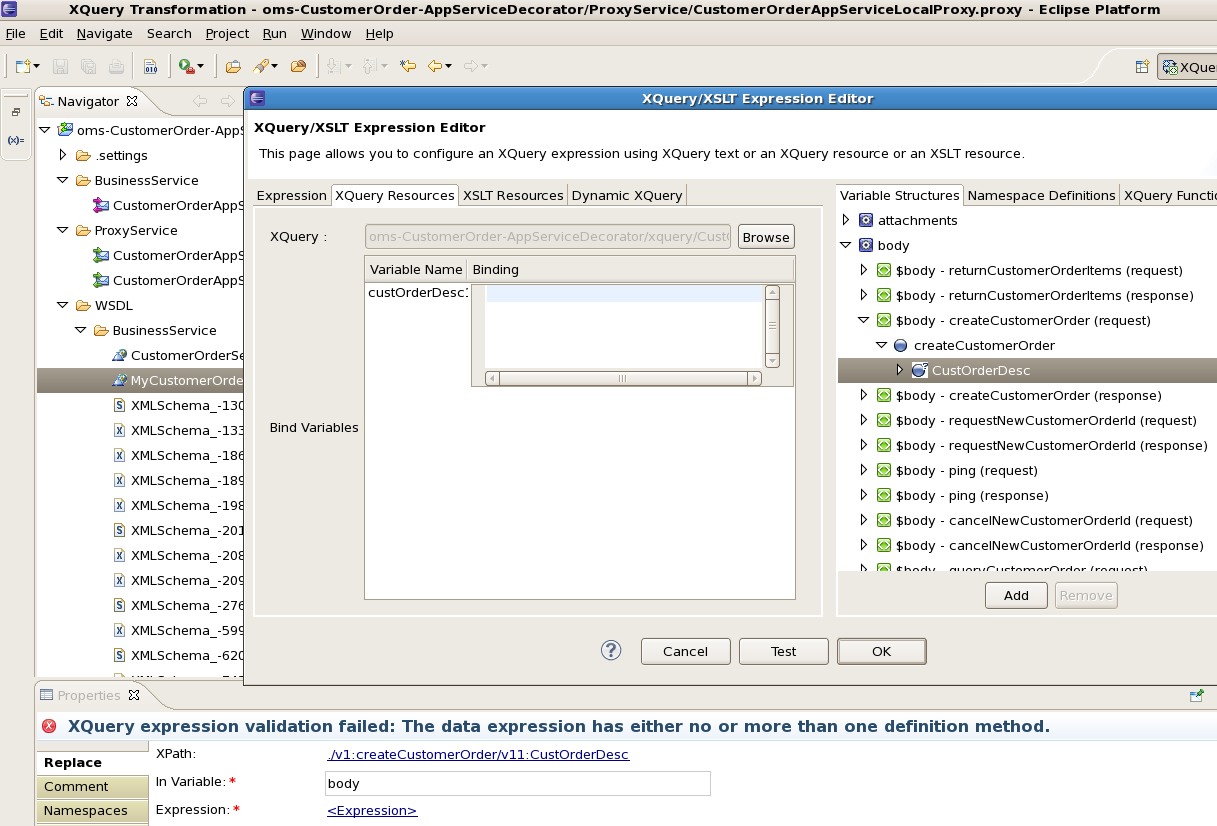Click the Print toolbar icon
1217x826 pixels.
pyautogui.click(x=116, y=66)
